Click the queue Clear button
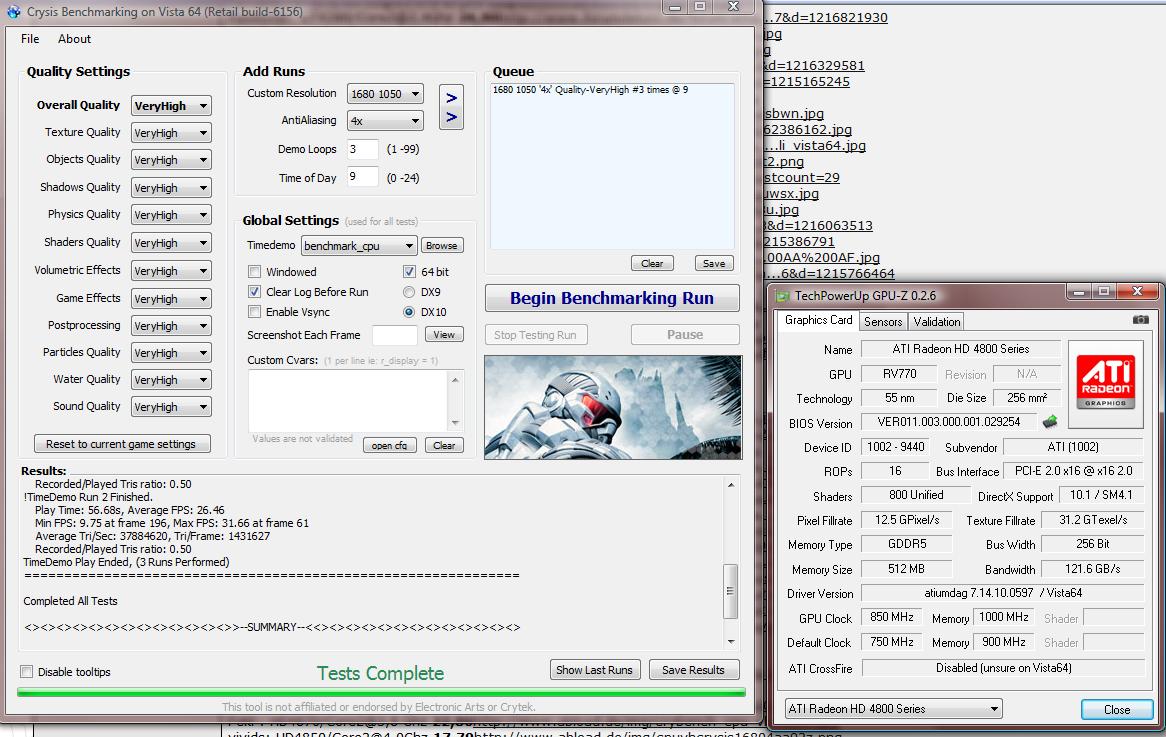This screenshot has width=1166, height=737. pos(651,263)
